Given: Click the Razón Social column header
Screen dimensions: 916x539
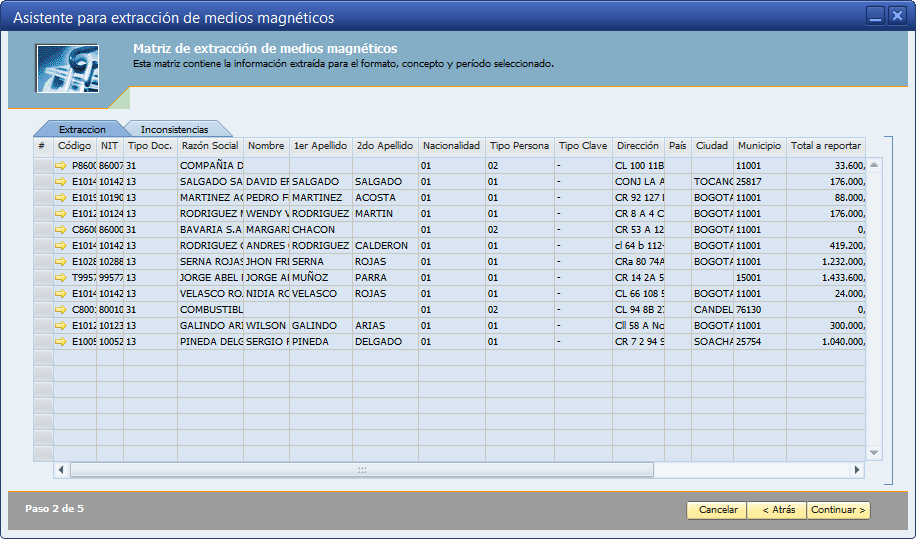Looking at the screenshot, I should (210, 146).
